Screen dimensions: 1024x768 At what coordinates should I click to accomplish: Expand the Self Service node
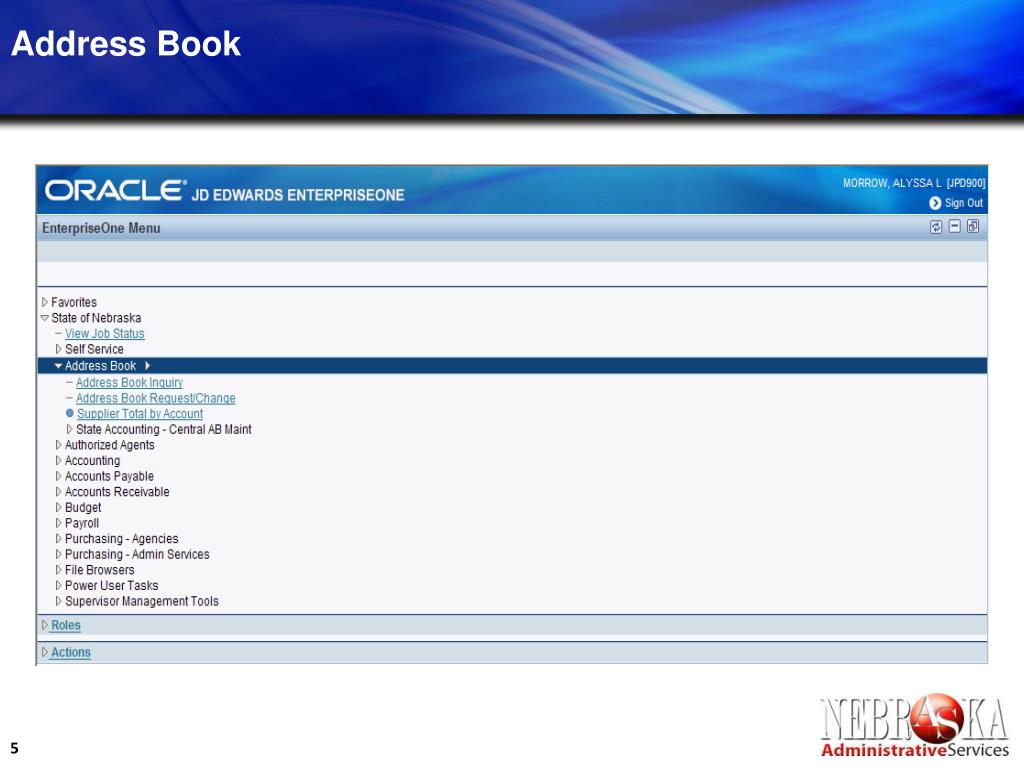(x=58, y=349)
